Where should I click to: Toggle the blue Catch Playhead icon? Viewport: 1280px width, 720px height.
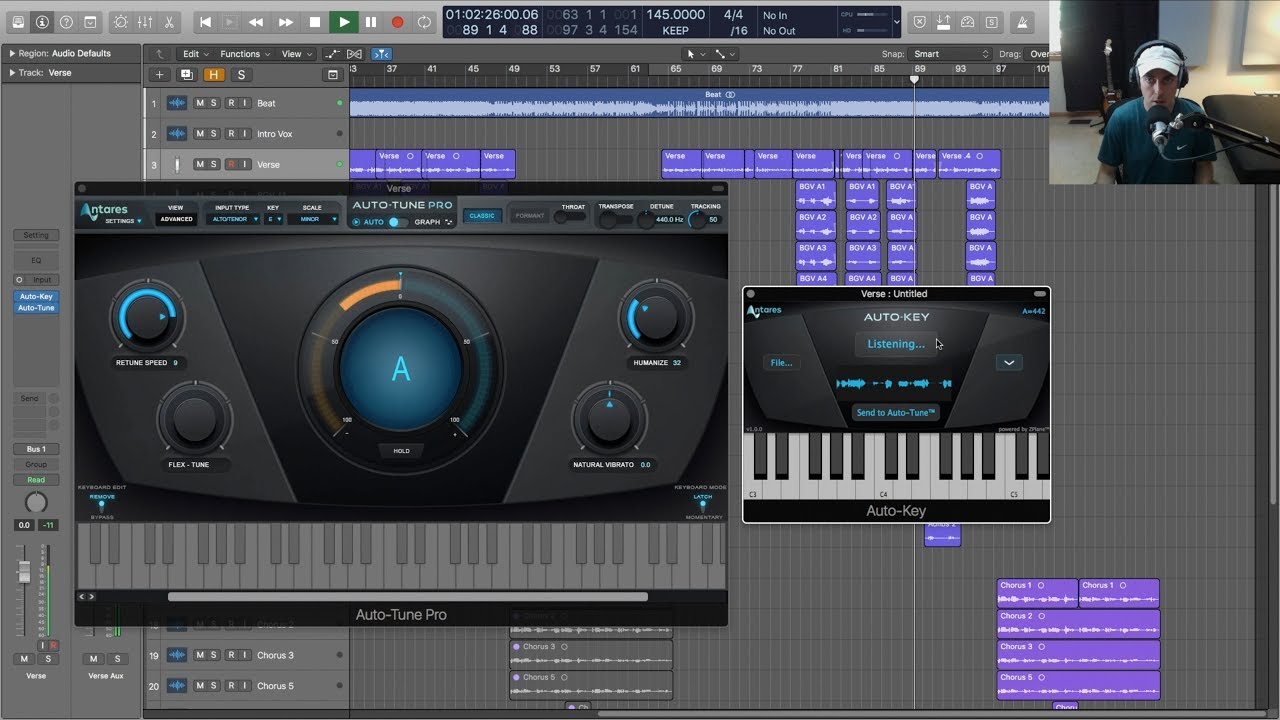click(381, 54)
